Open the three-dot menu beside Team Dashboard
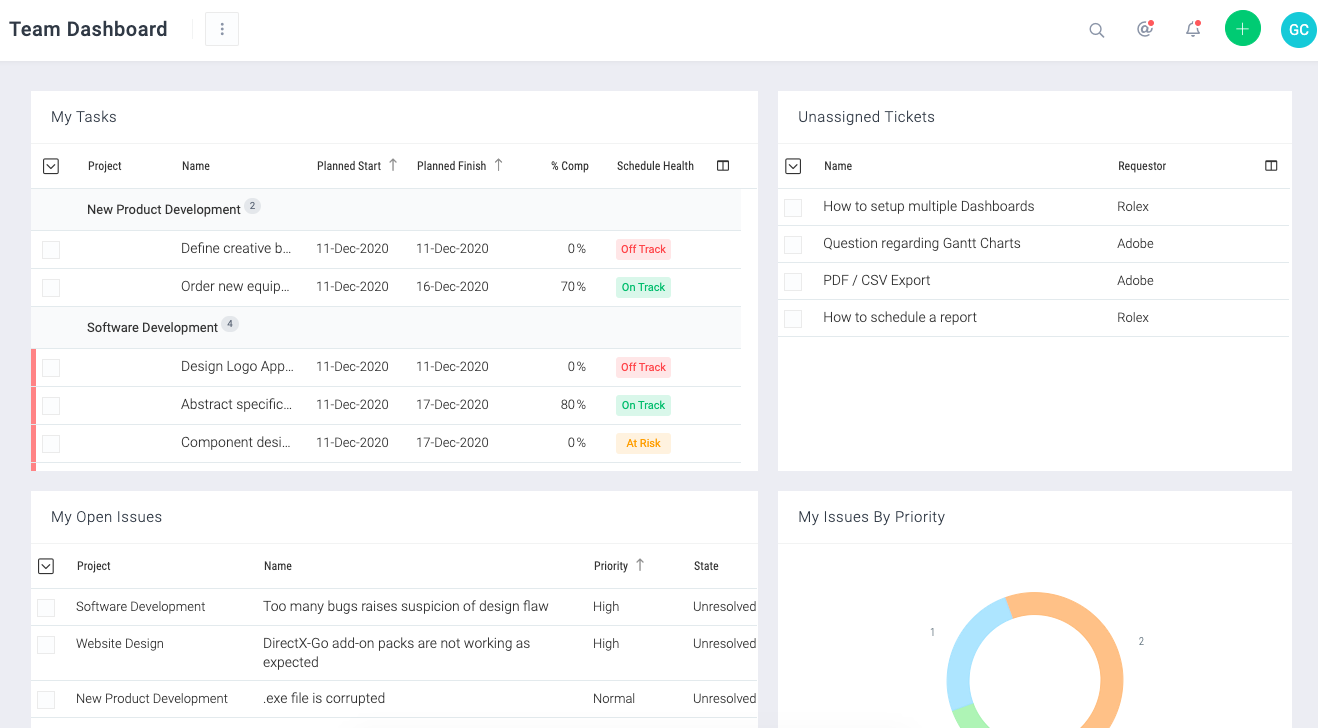The image size is (1318, 728). click(222, 30)
